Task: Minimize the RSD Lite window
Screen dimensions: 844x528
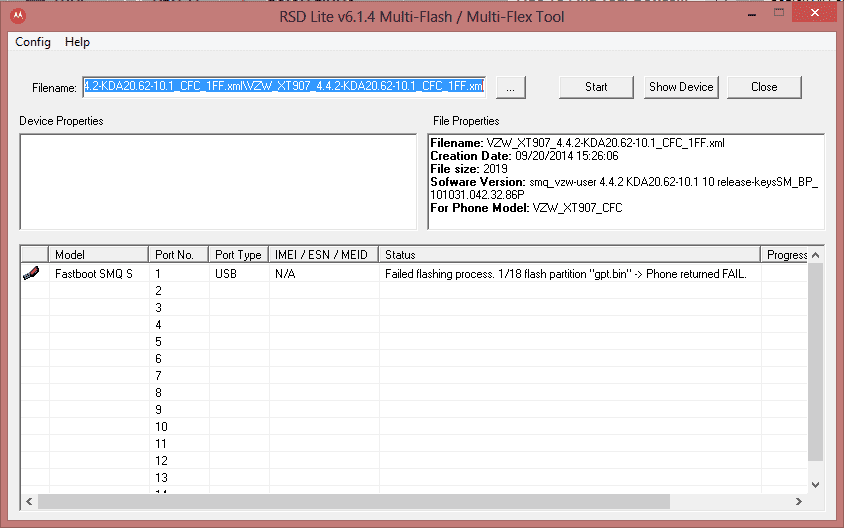Action: 752,14
